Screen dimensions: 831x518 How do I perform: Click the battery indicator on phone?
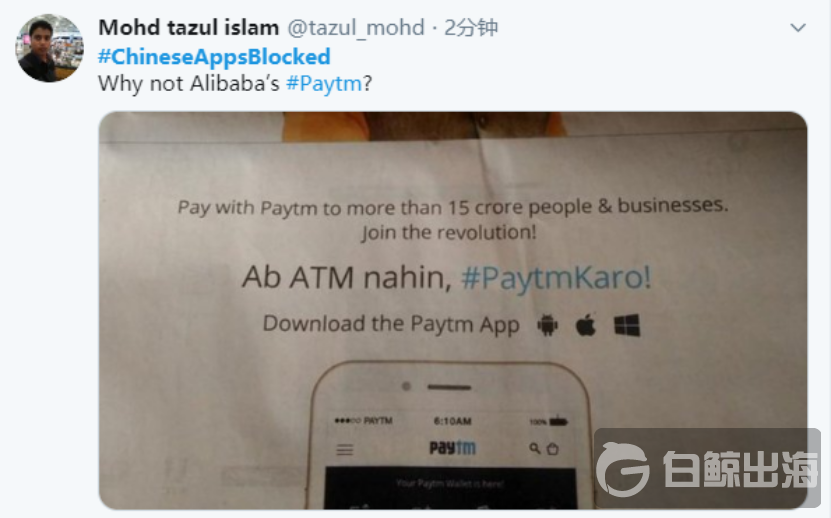click(x=558, y=422)
